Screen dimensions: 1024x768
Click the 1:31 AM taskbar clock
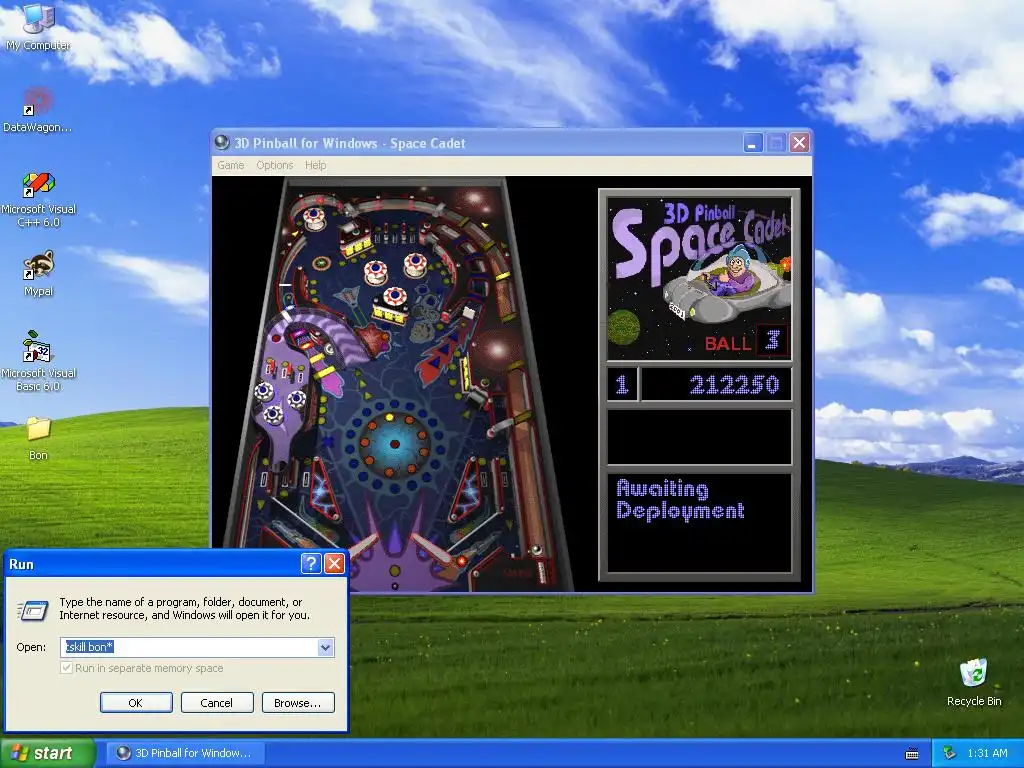pos(987,753)
